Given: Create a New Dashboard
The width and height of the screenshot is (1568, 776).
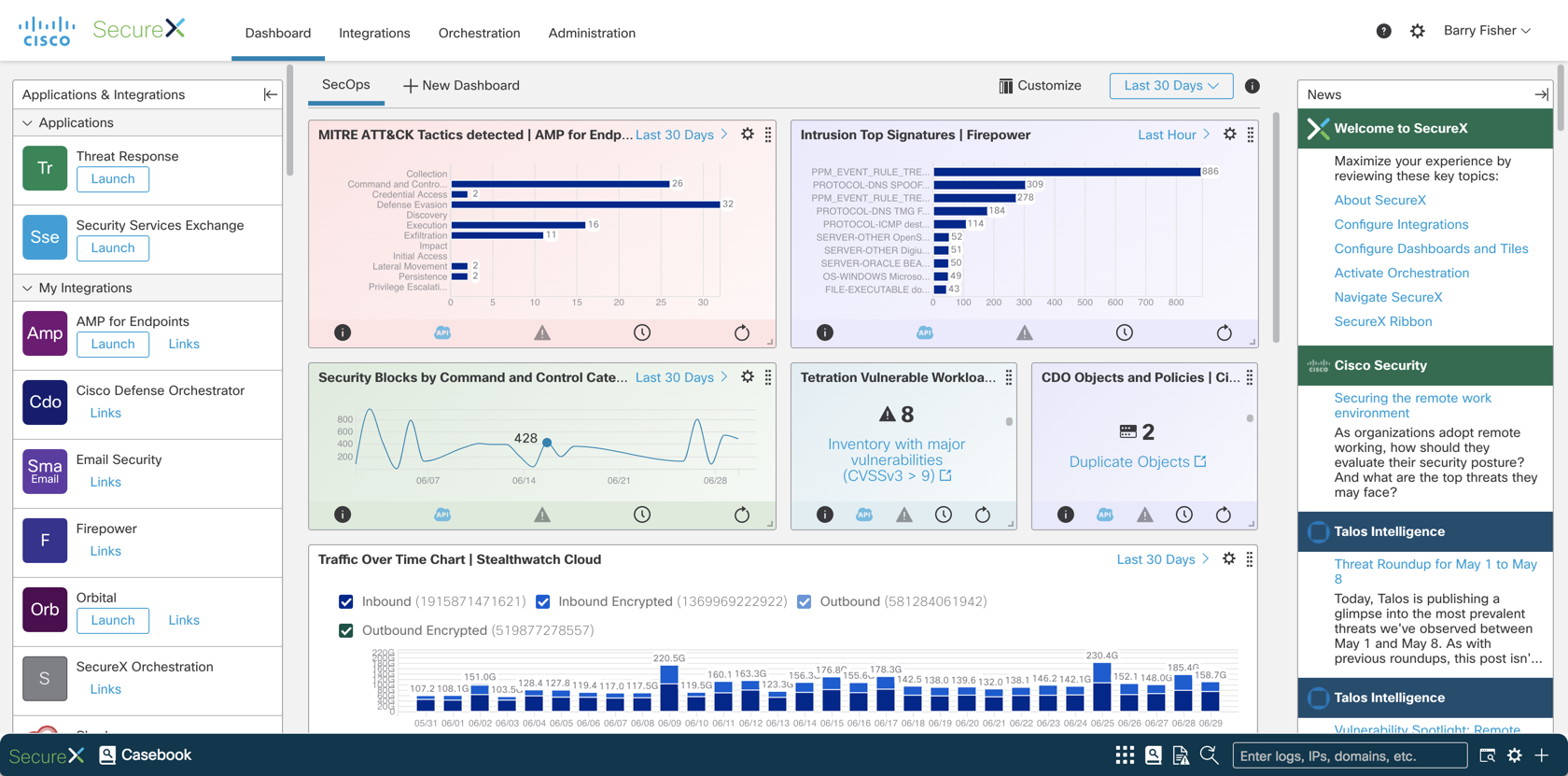Looking at the screenshot, I should (461, 86).
